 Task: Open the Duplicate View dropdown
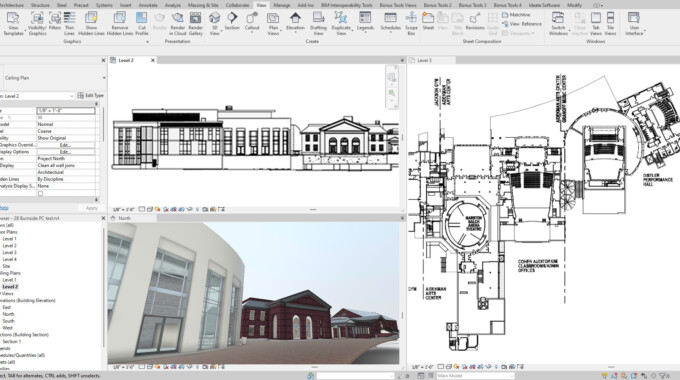coord(341,23)
